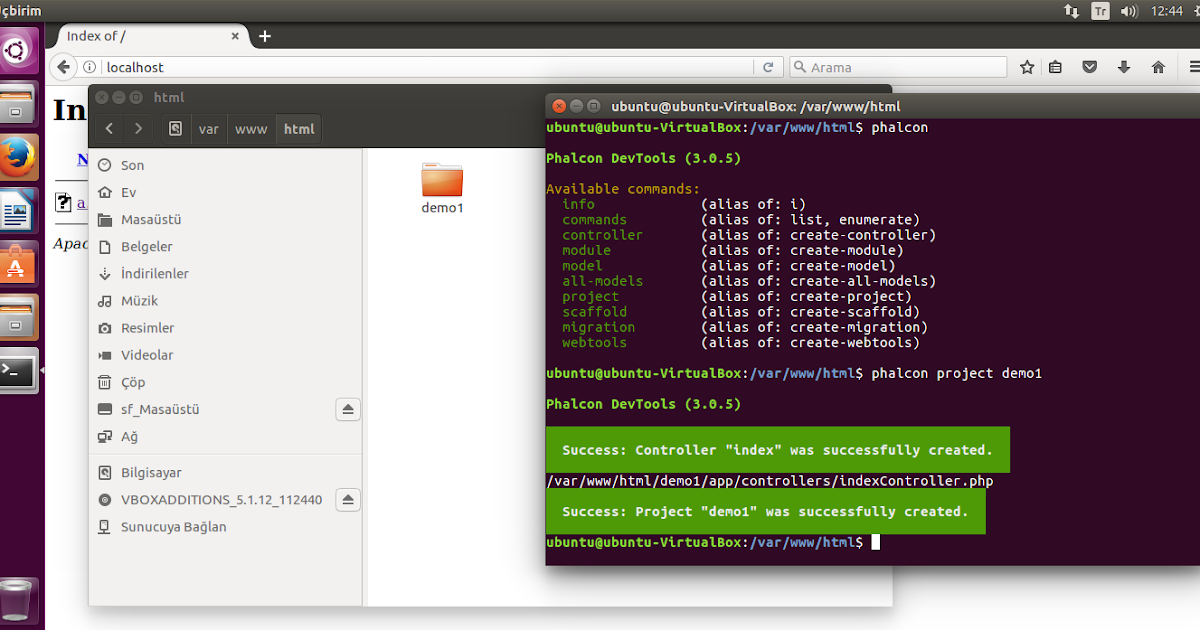Close the html Files window

(x=102, y=97)
